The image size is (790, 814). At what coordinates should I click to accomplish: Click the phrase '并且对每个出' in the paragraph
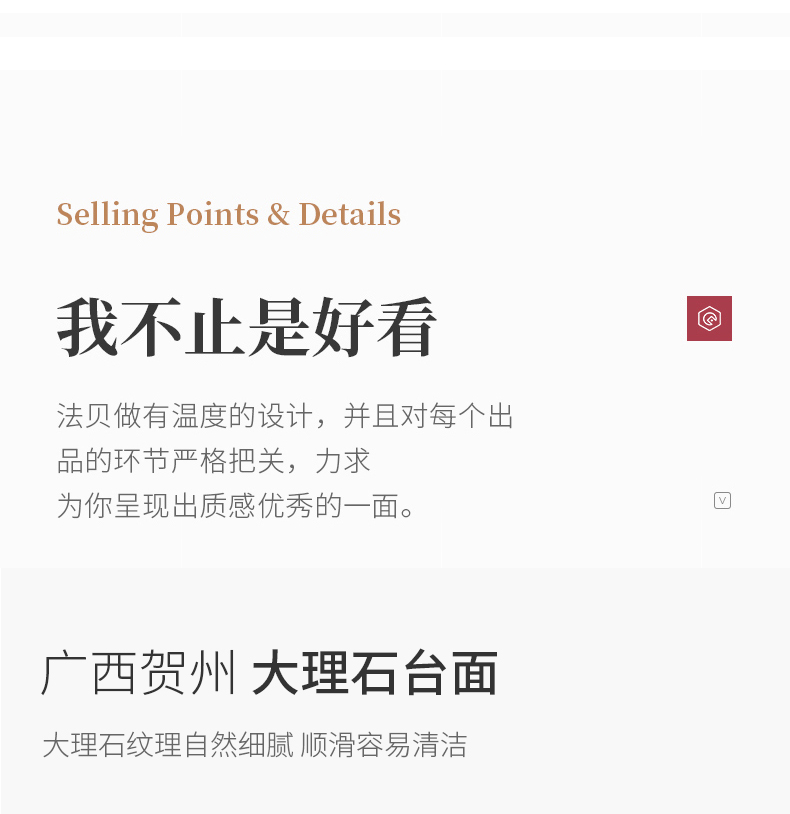[x=428, y=416]
